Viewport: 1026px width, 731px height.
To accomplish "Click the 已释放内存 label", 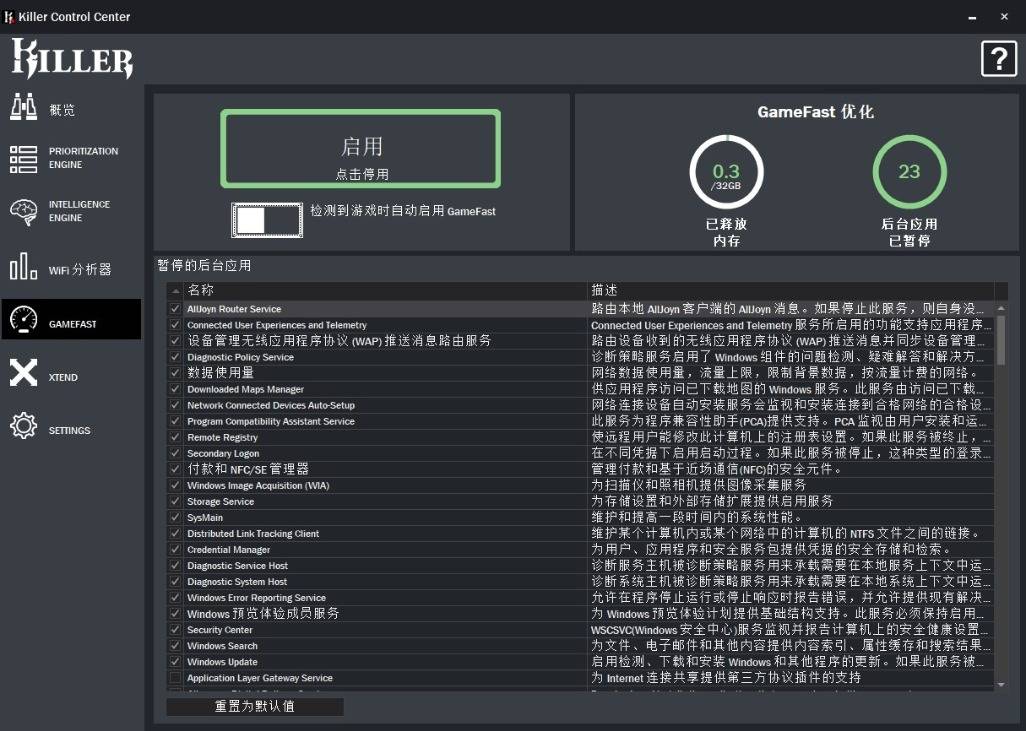I will tap(726, 232).
